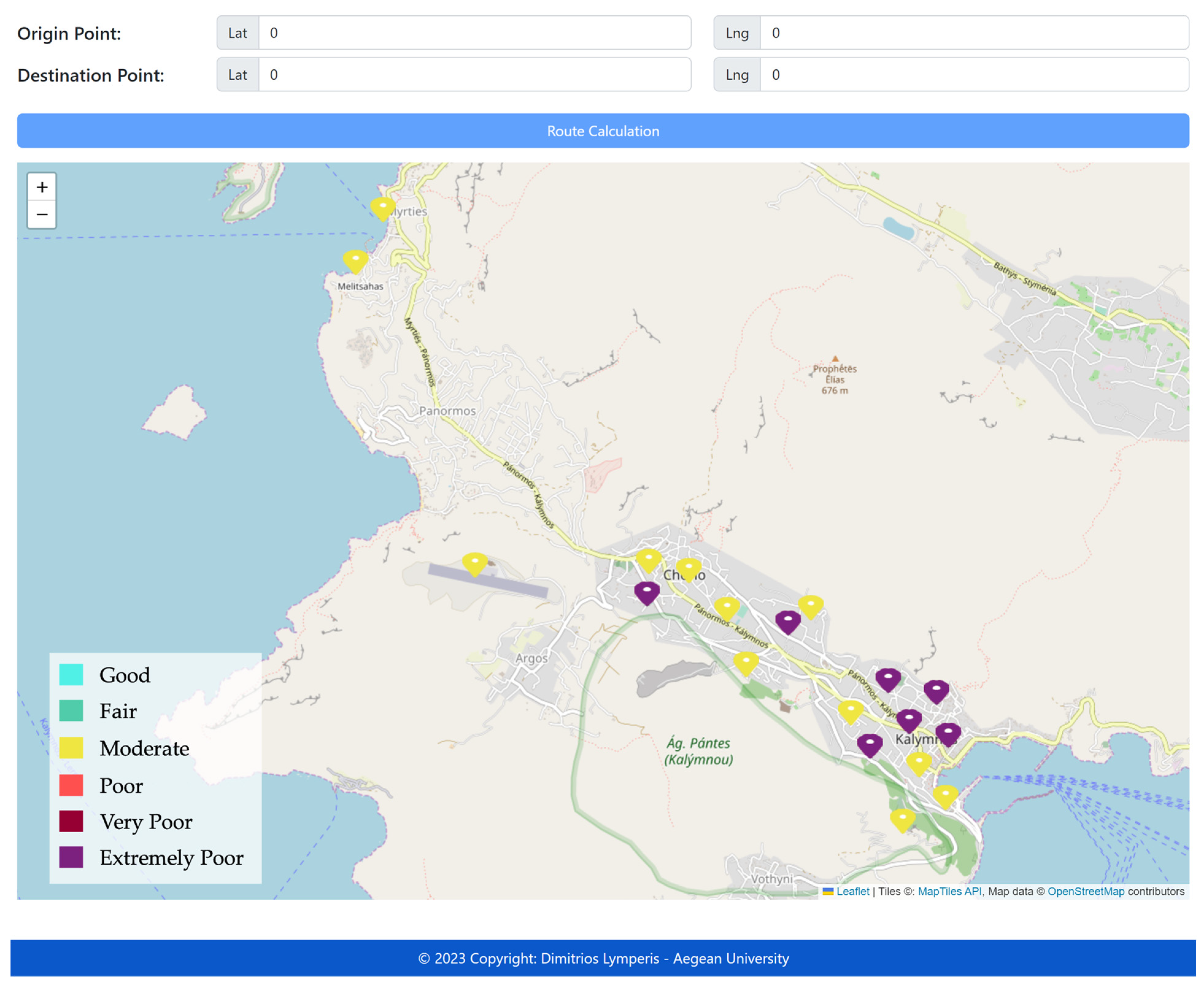
Task: Click the Moderate yellow legend swatch
Action: [71, 748]
